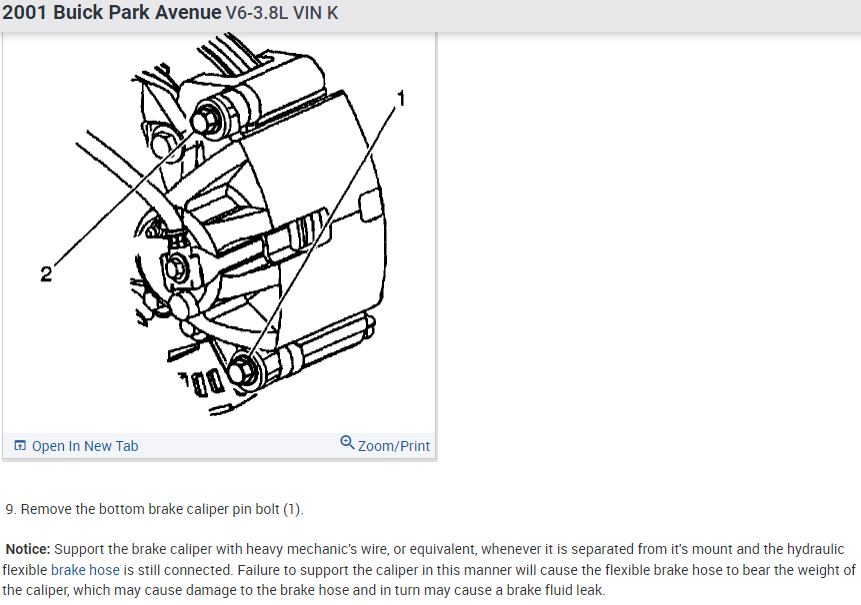Image resolution: width=861 pixels, height=605 pixels.
Task: Click the gray header bar background
Action: [599, 14]
